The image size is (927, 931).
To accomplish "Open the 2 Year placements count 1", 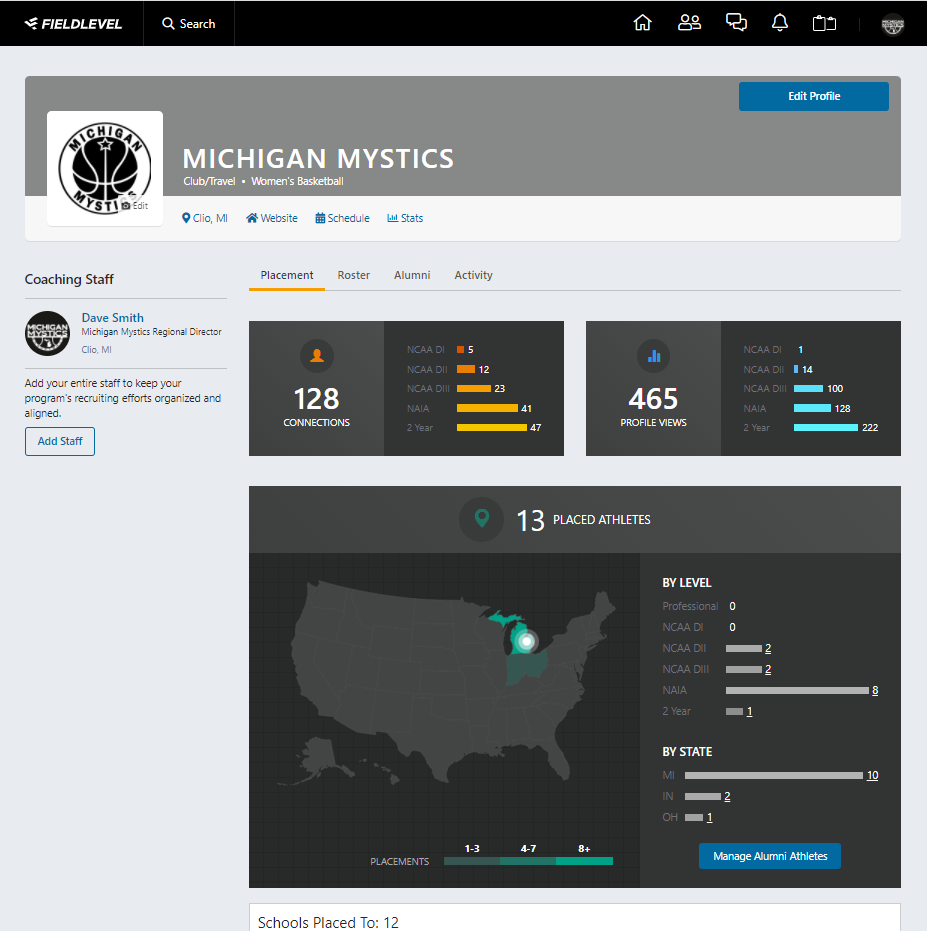I will tap(749, 711).
